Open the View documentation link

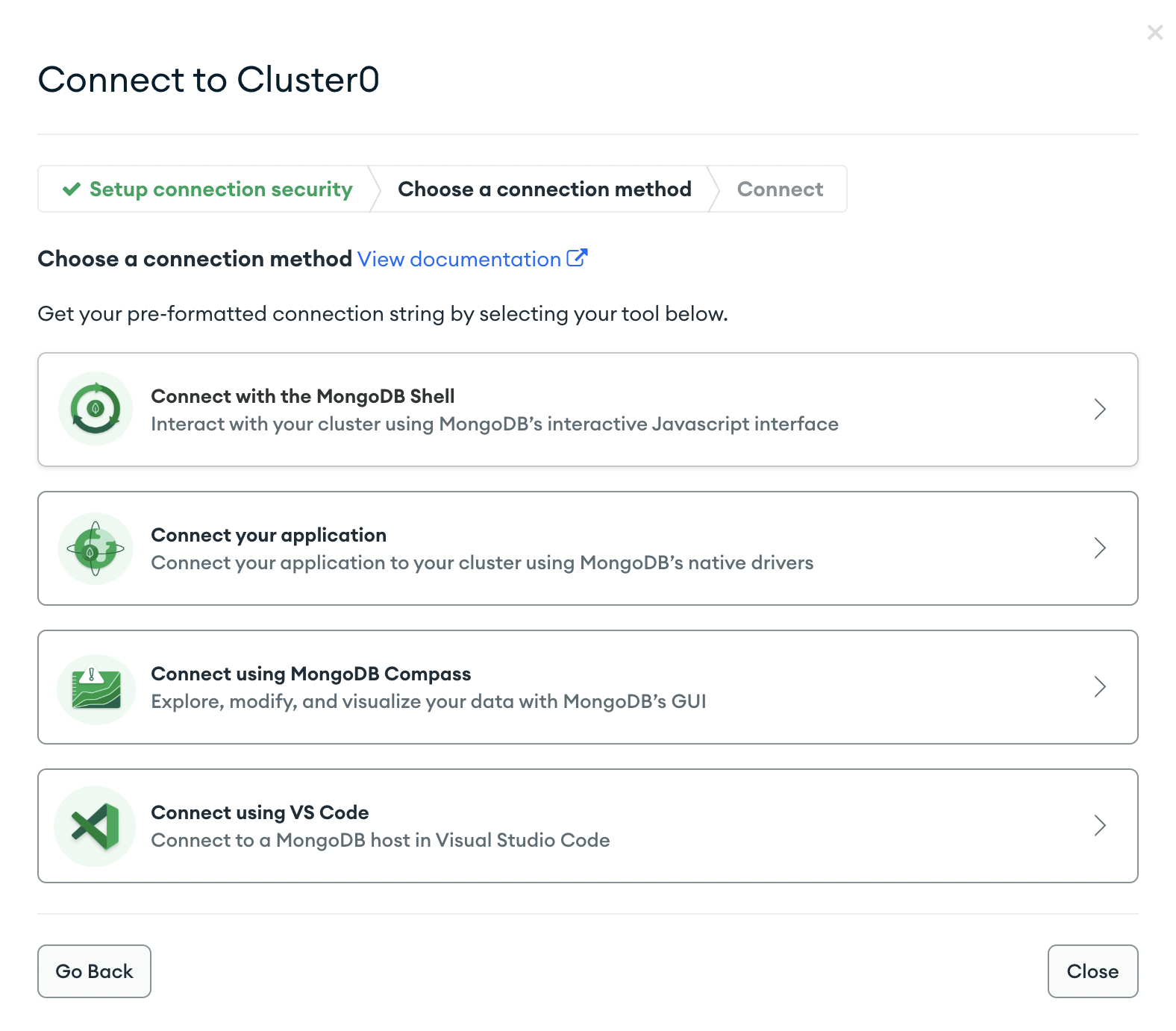pyautogui.click(x=459, y=259)
